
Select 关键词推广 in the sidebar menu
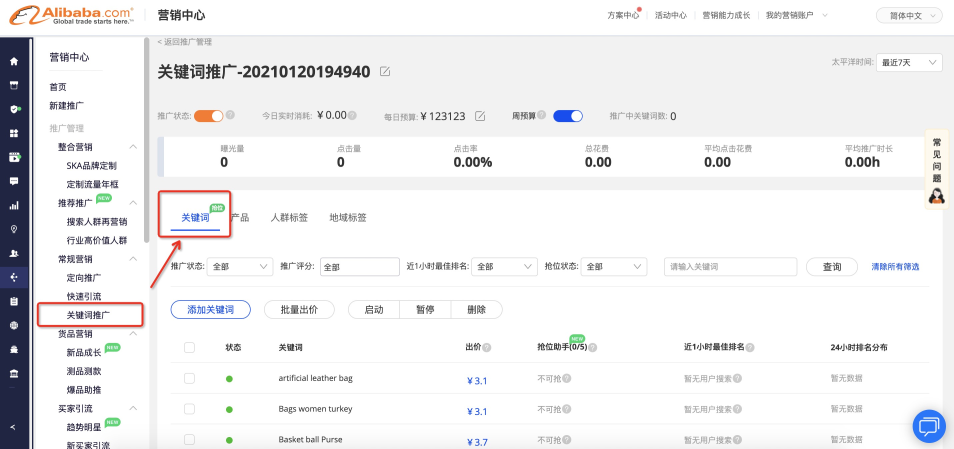[88, 315]
